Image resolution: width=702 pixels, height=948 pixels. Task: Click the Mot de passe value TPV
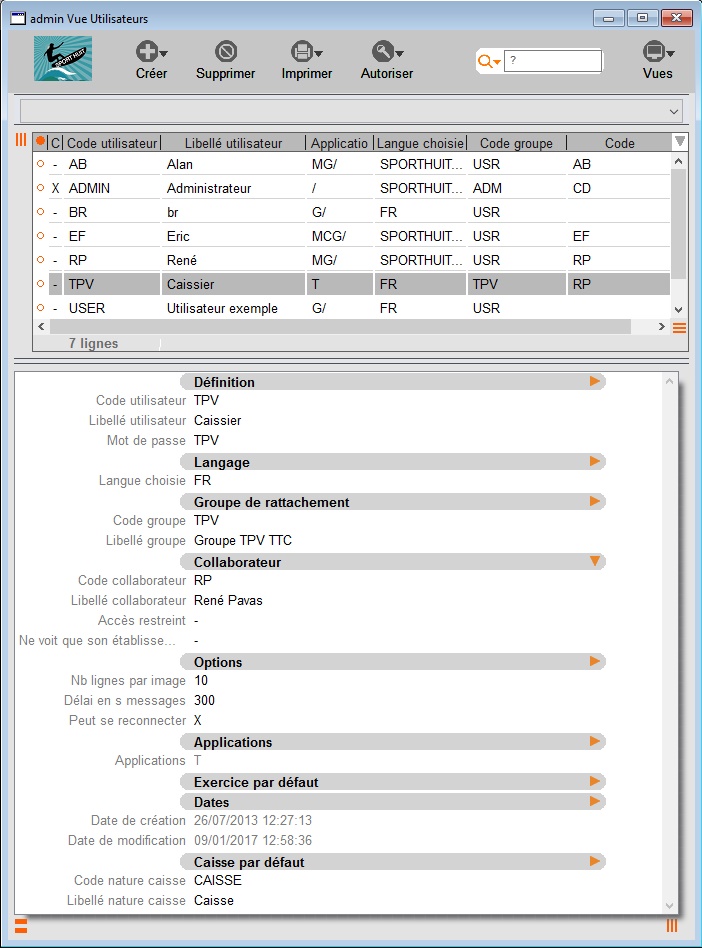click(206, 440)
